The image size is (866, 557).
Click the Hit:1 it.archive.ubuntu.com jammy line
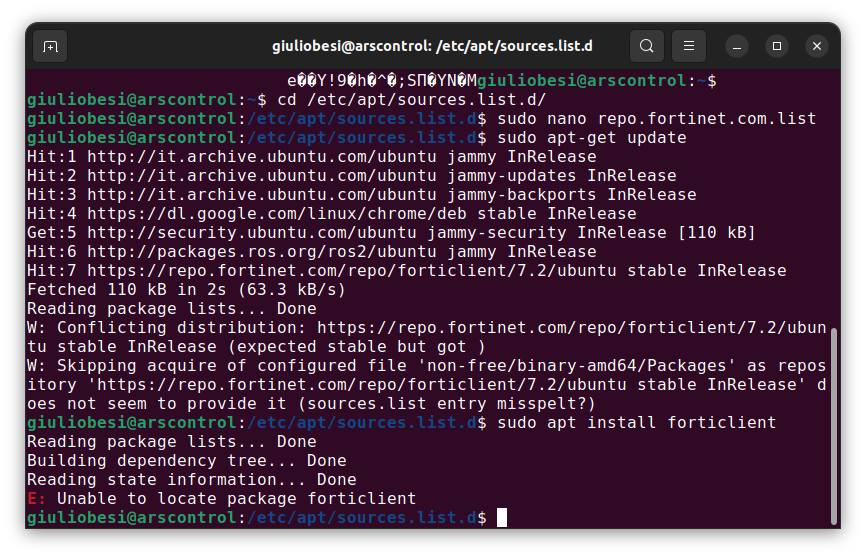311,157
